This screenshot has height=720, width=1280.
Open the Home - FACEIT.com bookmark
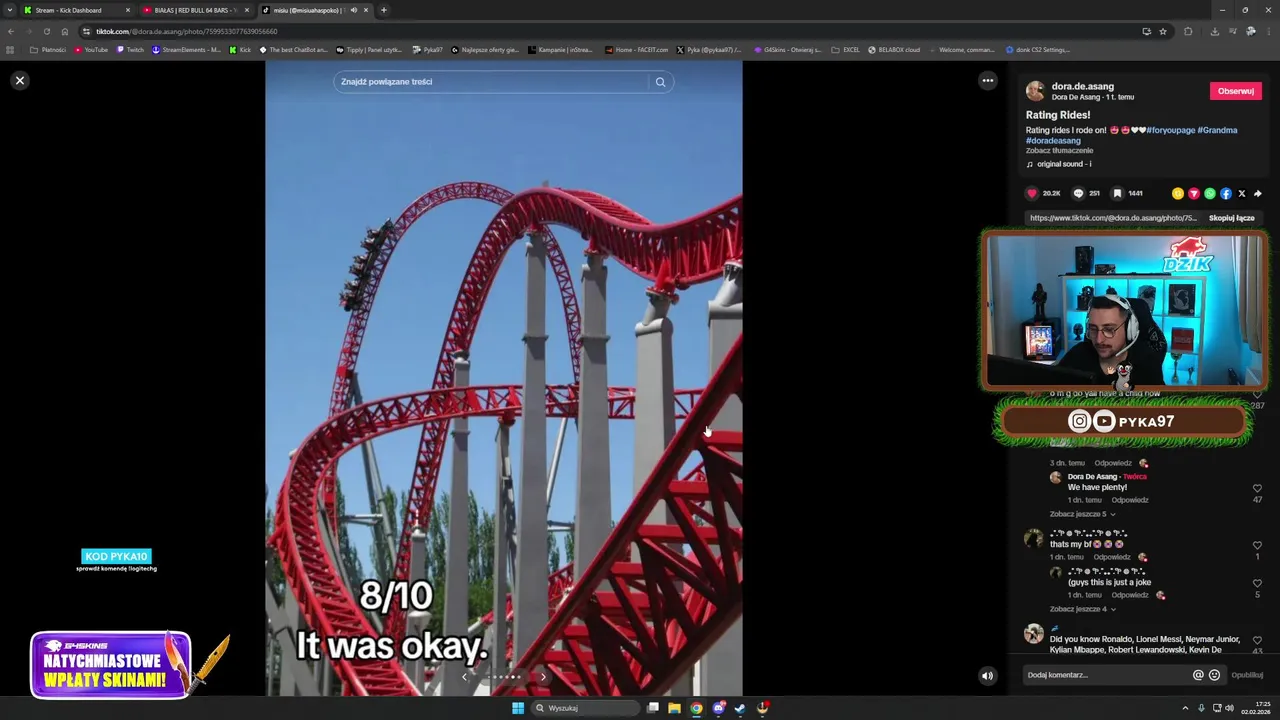[x=636, y=49]
